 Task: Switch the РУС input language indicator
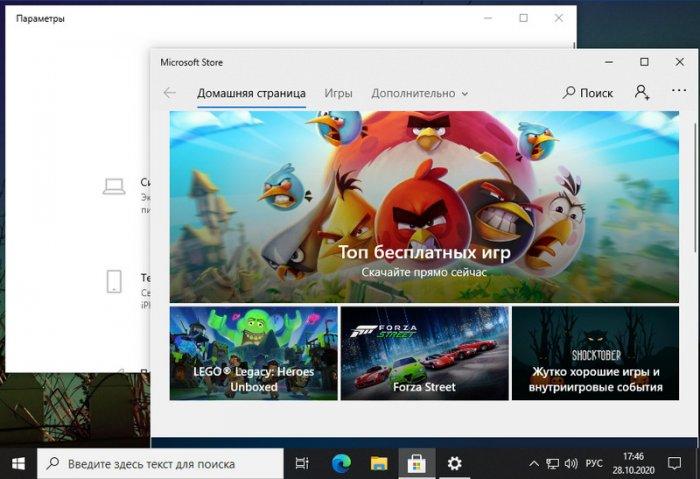point(594,464)
